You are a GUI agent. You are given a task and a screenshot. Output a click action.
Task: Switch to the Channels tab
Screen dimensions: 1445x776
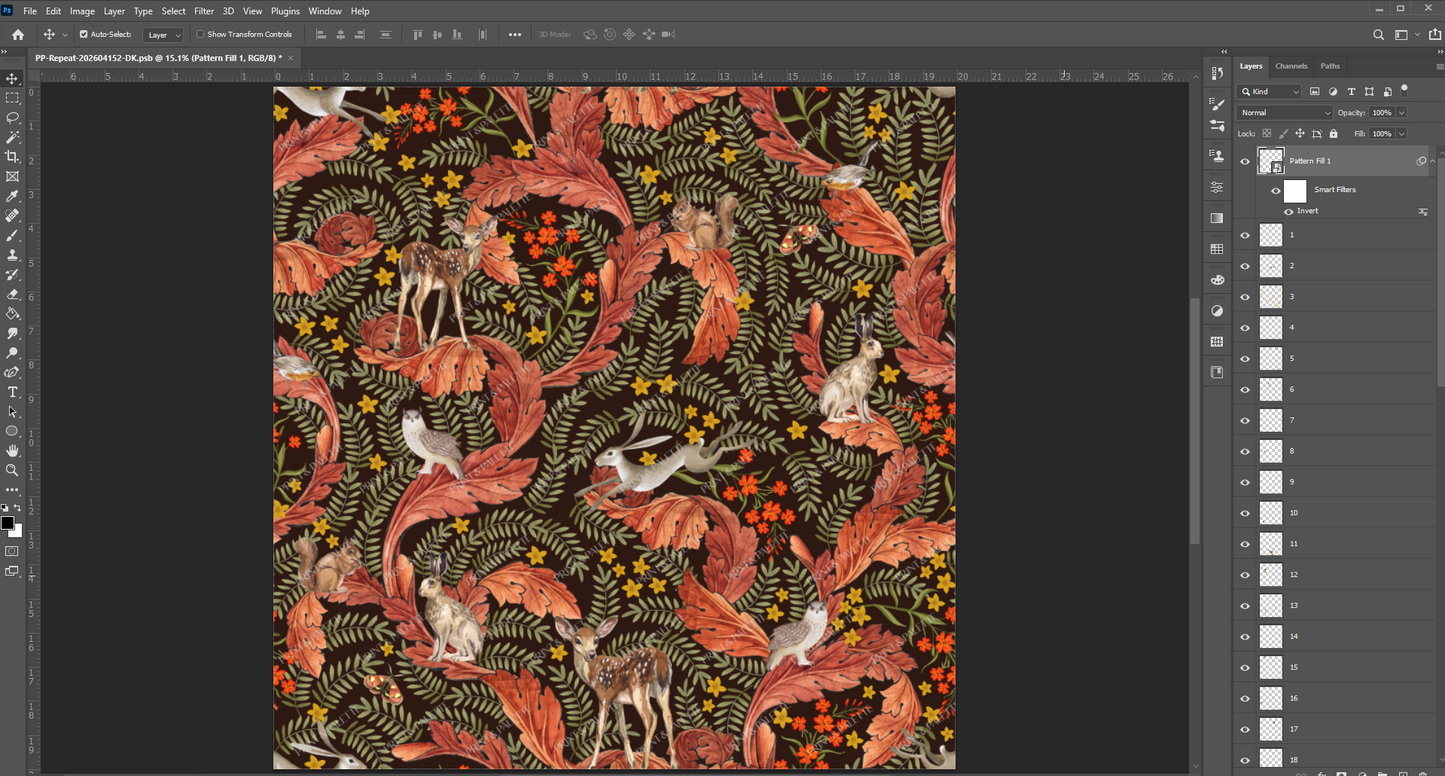[x=1291, y=66]
